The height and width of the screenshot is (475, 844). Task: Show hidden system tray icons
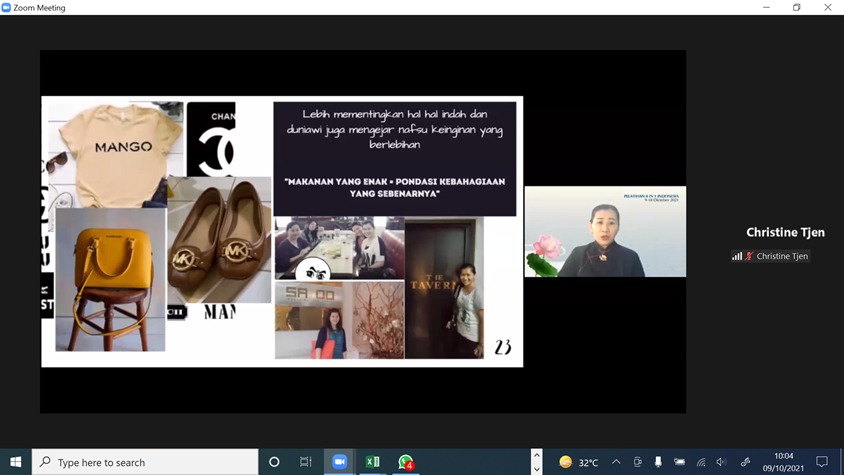coord(616,462)
